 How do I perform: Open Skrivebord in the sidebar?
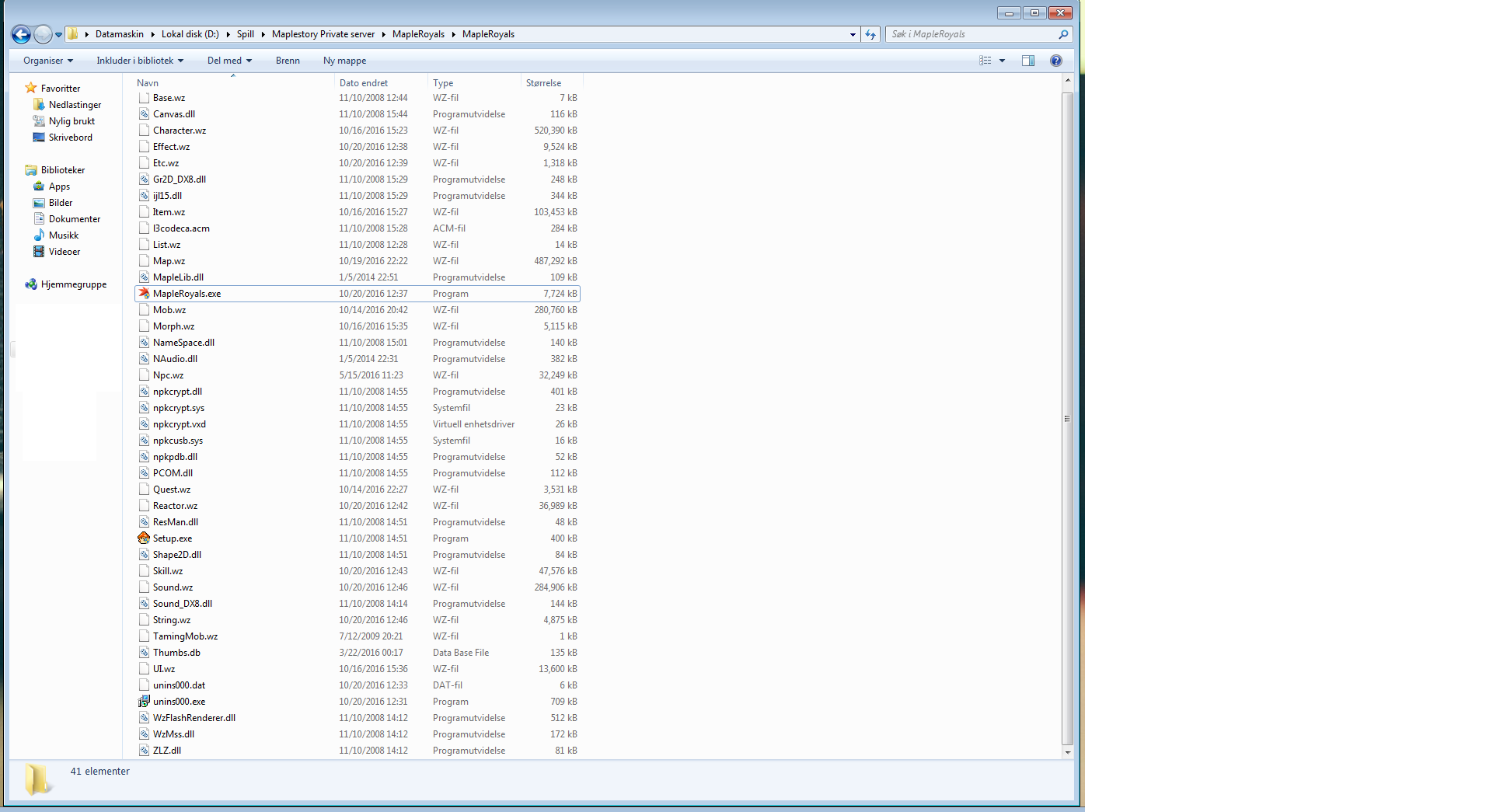click(70, 138)
